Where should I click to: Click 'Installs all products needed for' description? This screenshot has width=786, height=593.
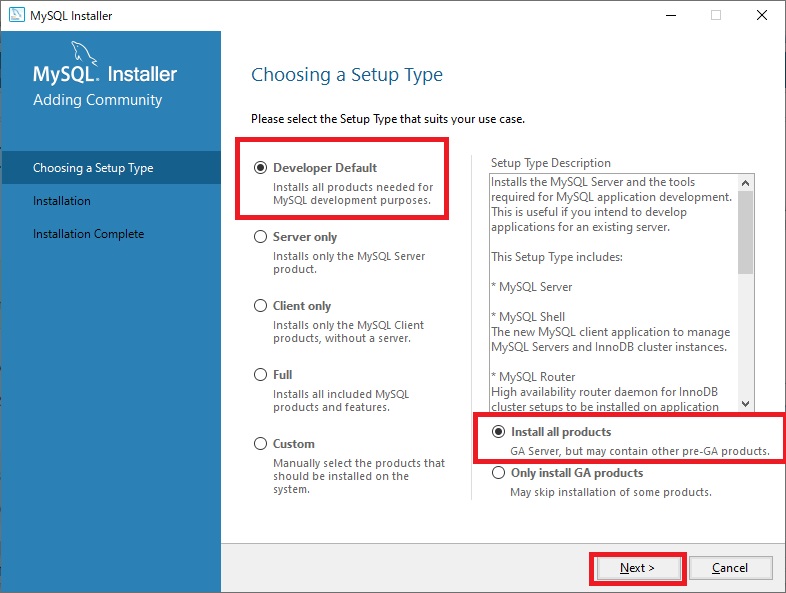pos(353,193)
